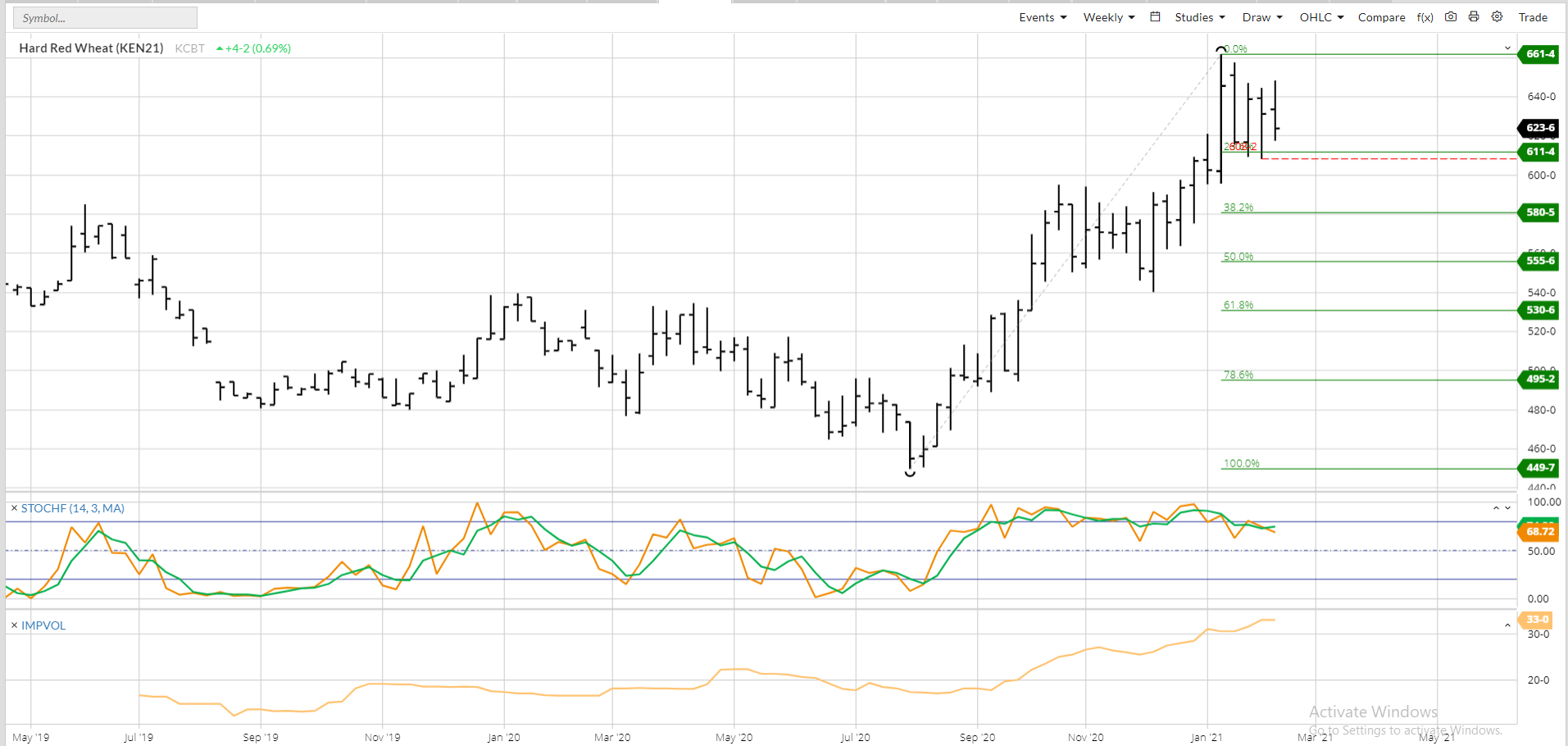Open chart settings gear icon
The height and width of the screenshot is (746, 1568).
tap(1497, 16)
